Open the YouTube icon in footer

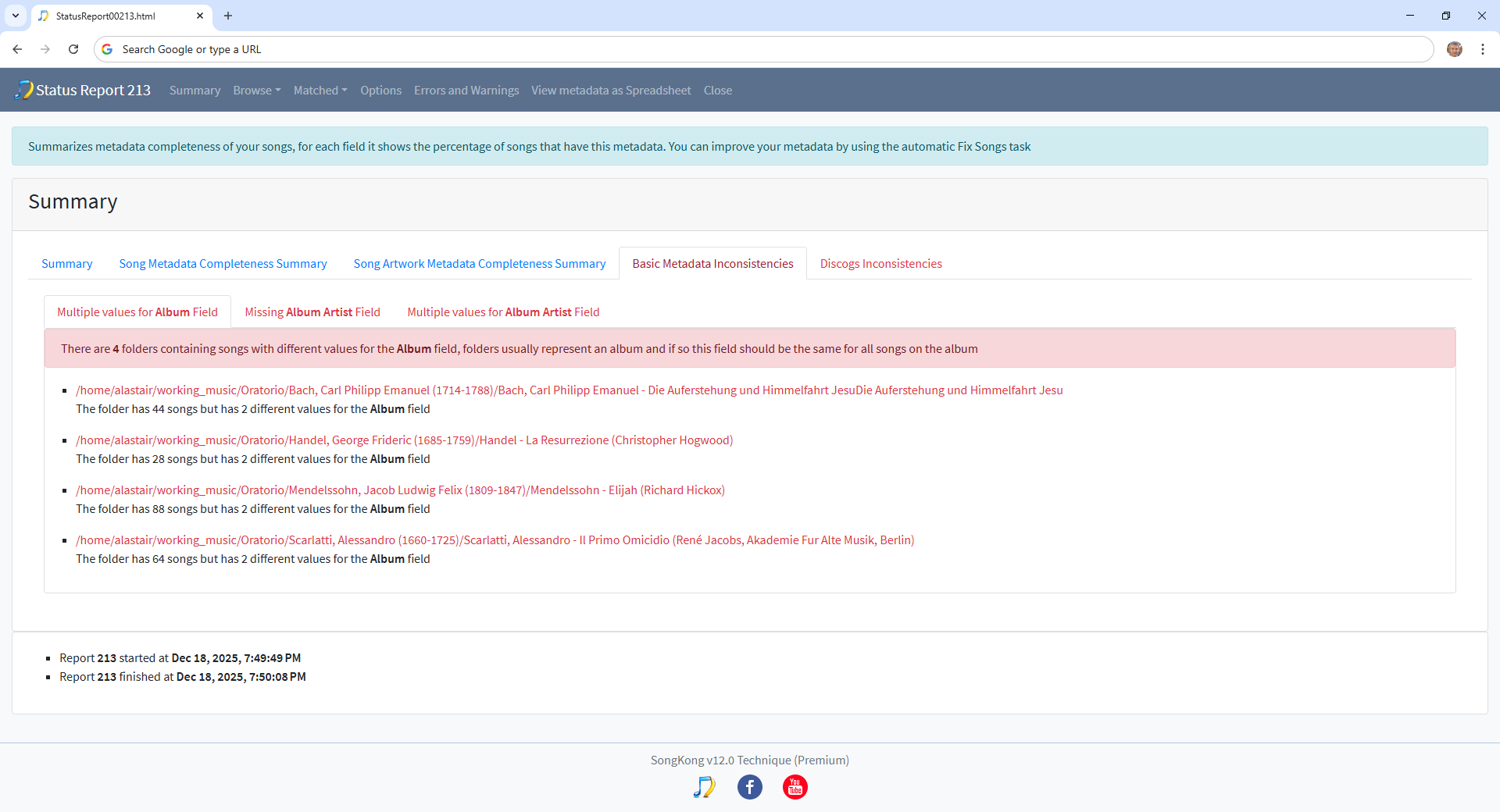tap(795, 787)
